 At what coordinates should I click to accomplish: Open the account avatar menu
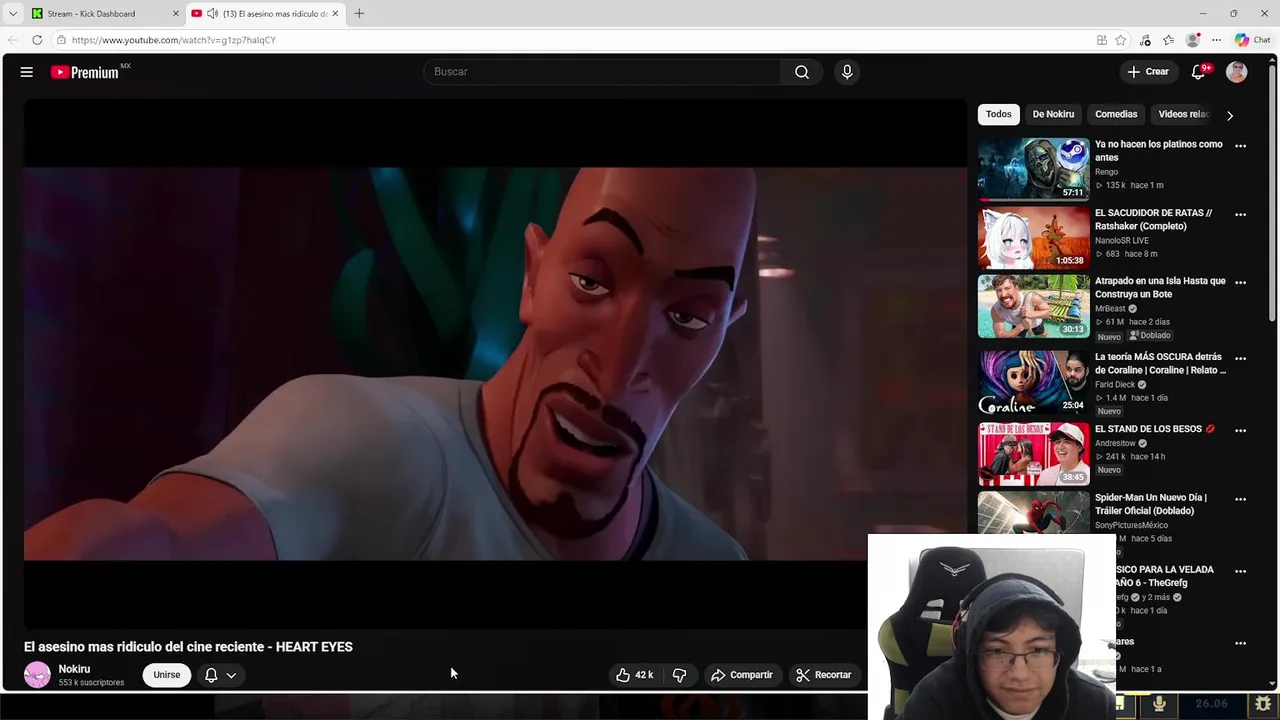coord(1237,72)
